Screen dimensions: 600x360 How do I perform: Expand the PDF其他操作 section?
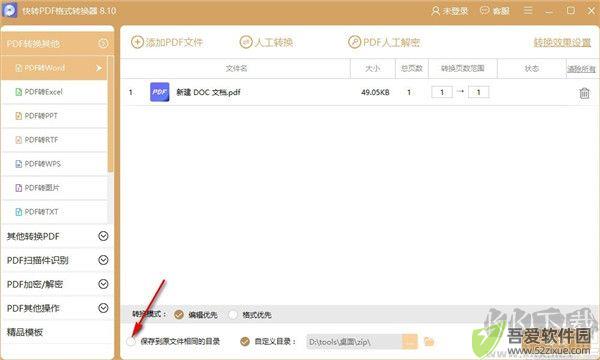pyautogui.click(x=57, y=308)
